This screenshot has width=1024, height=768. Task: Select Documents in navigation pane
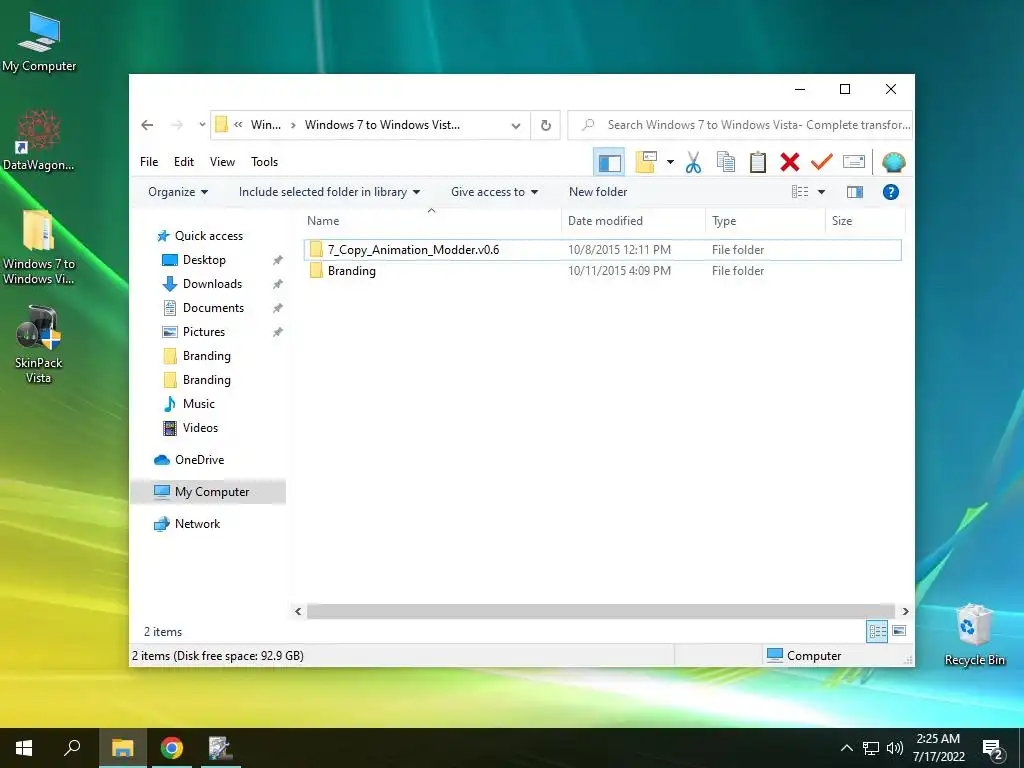[x=213, y=308]
